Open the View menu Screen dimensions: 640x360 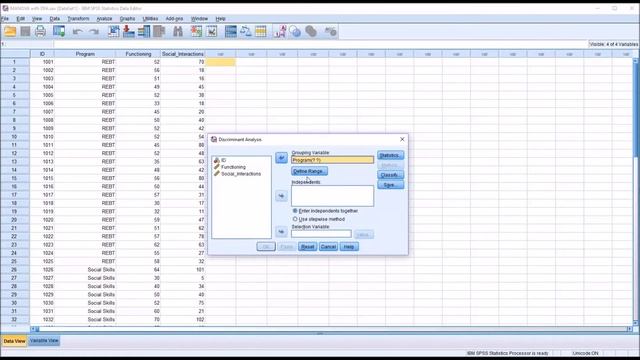(37, 19)
